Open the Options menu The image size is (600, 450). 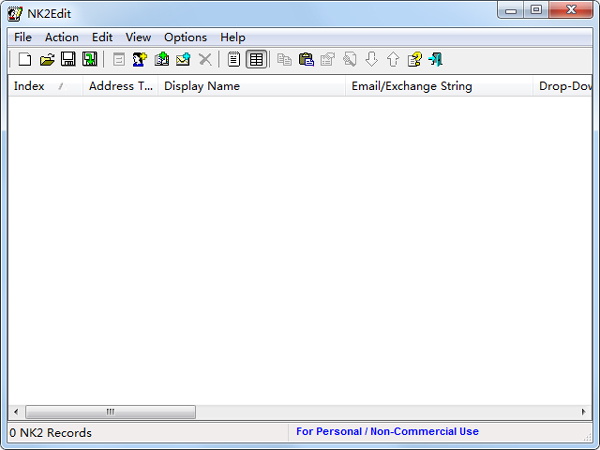pyautogui.click(x=185, y=38)
